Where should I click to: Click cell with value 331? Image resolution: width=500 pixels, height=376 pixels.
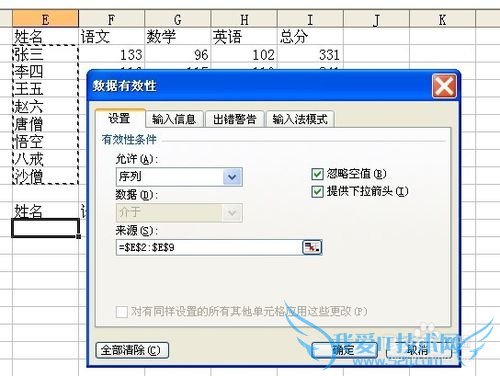point(310,54)
